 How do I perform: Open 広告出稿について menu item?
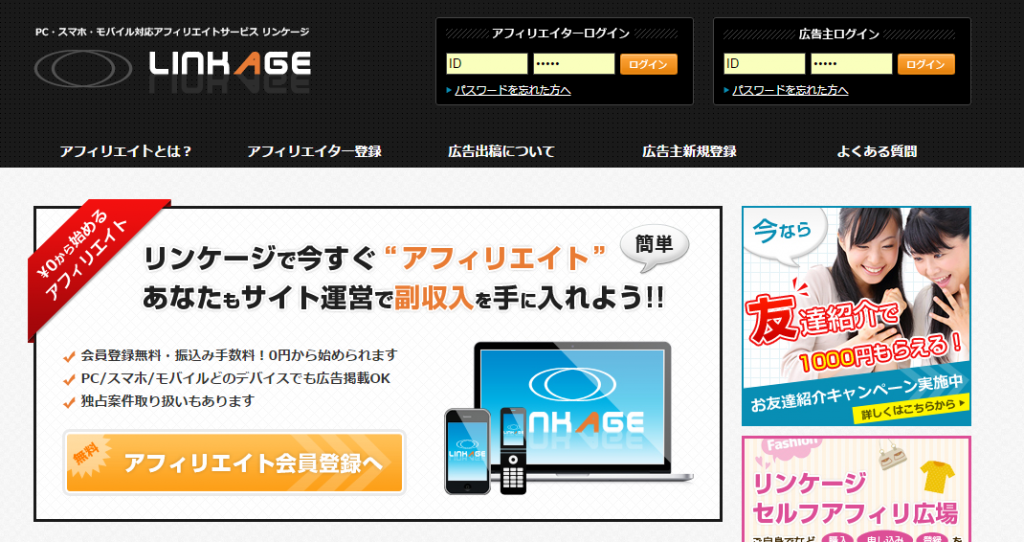501,151
